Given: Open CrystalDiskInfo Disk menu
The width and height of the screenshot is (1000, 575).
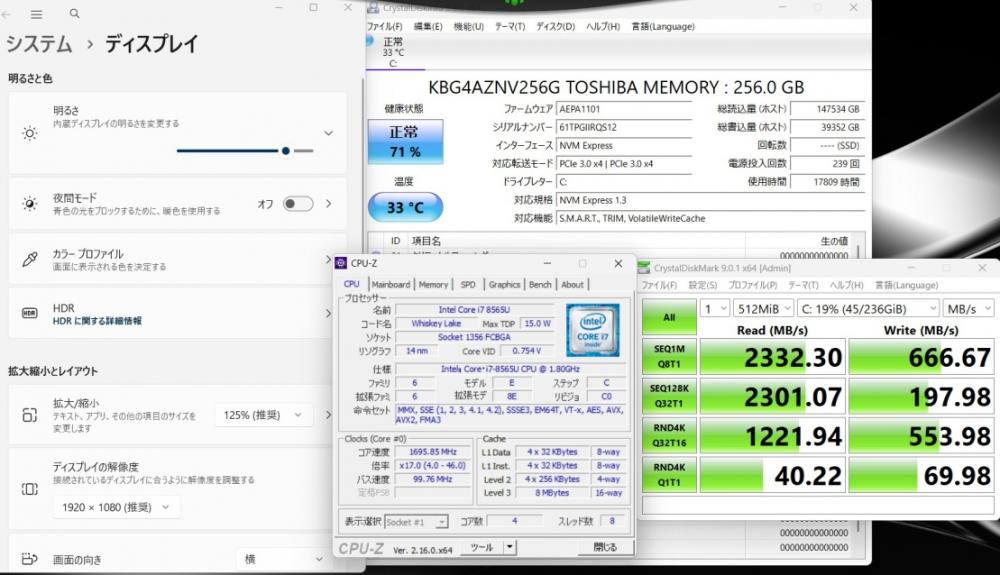Looking at the screenshot, I should pyautogui.click(x=555, y=26).
